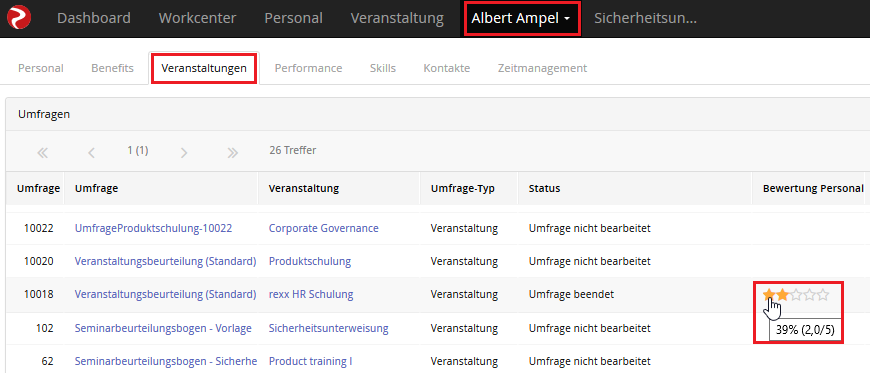Click the star rating for rexx HR Schulung

click(x=796, y=295)
